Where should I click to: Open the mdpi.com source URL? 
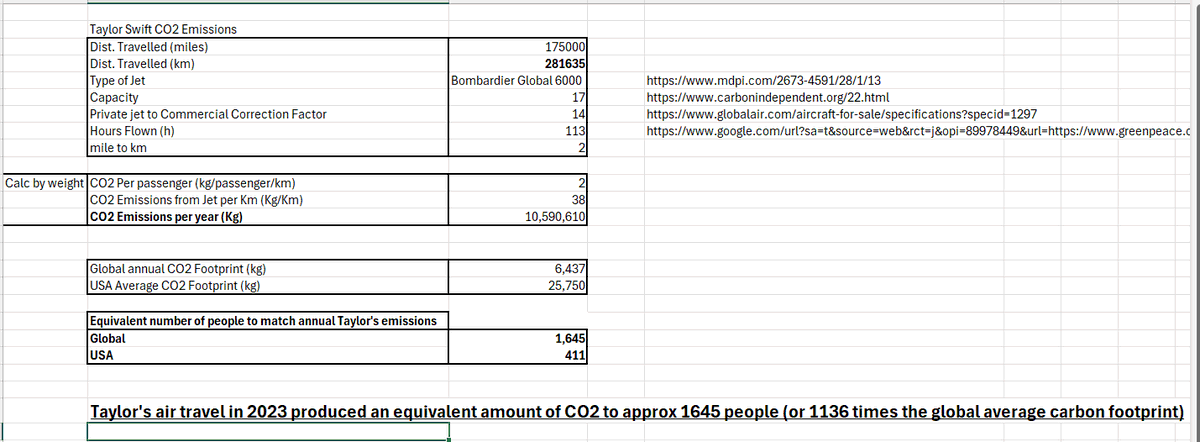pyautogui.click(x=764, y=81)
